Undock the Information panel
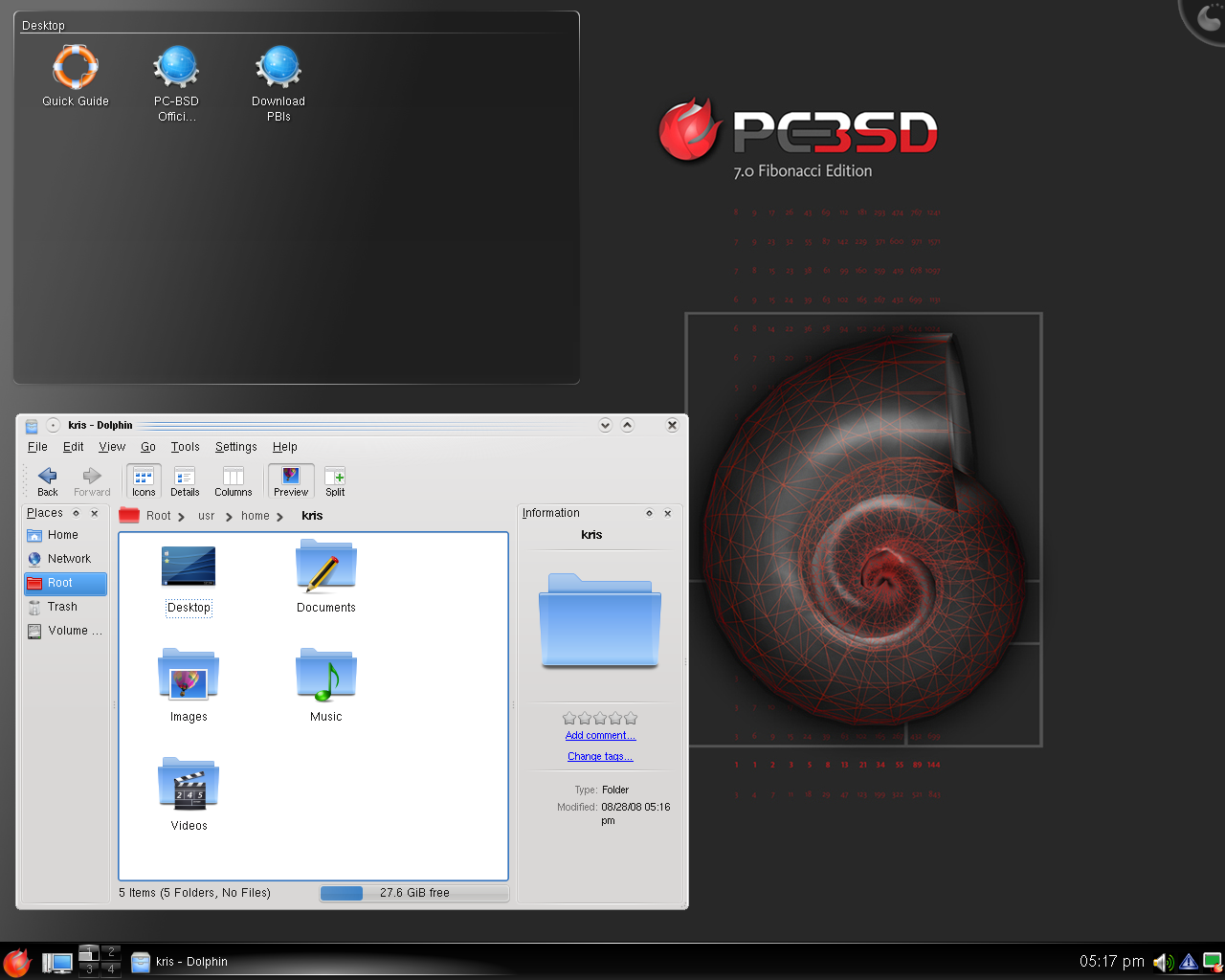The image size is (1225, 980). click(x=649, y=513)
